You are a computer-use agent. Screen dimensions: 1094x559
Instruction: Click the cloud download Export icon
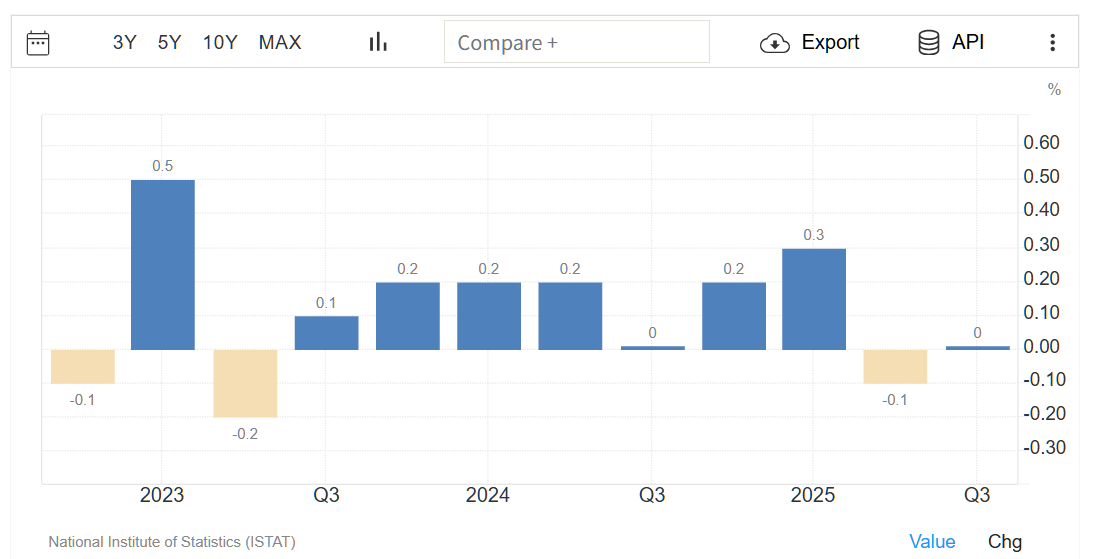click(775, 43)
